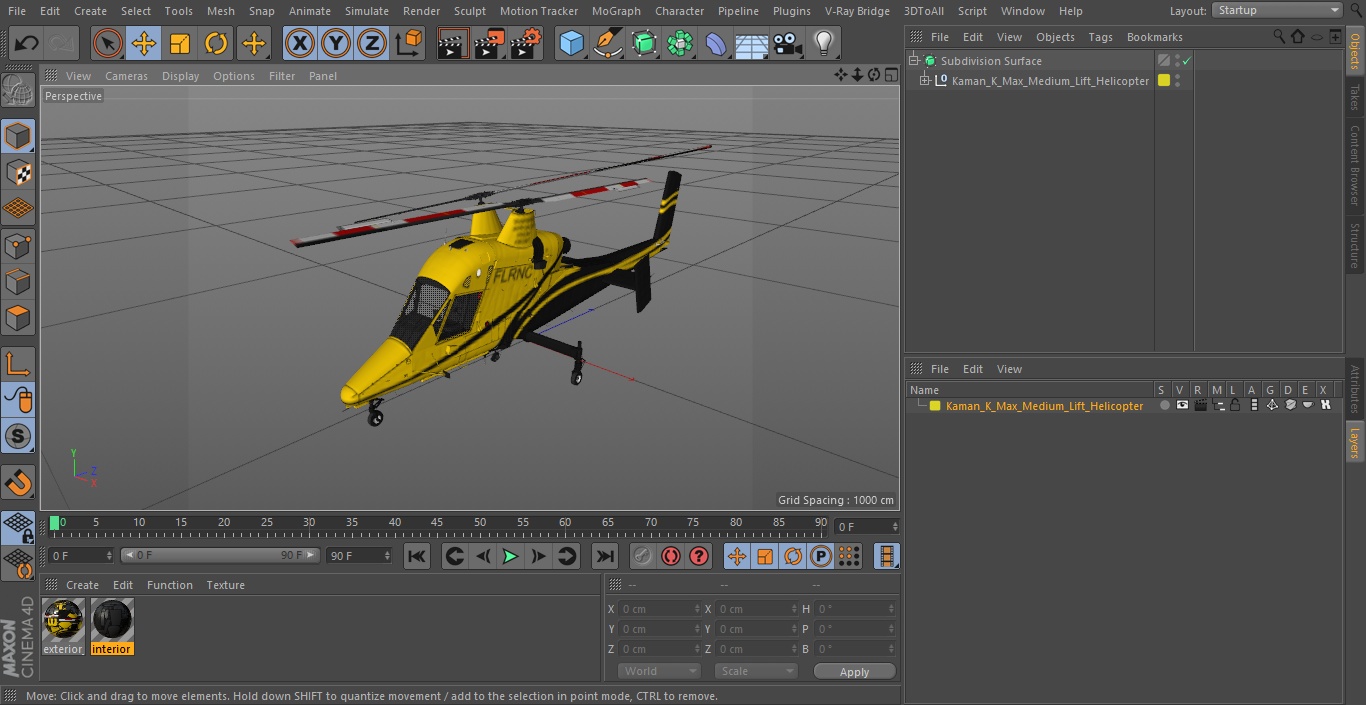Add a floor environment object
1366x705 pixels.
pyautogui.click(x=752, y=43)
